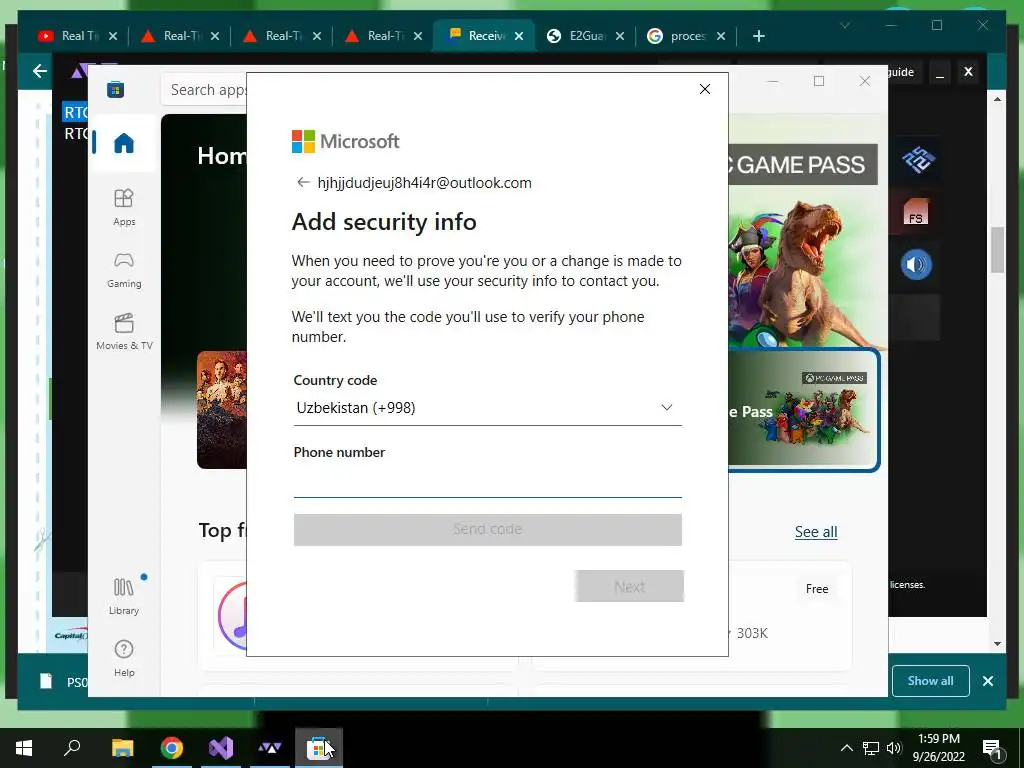Click the Next button

pyautogui.click(x=629, y=586)
